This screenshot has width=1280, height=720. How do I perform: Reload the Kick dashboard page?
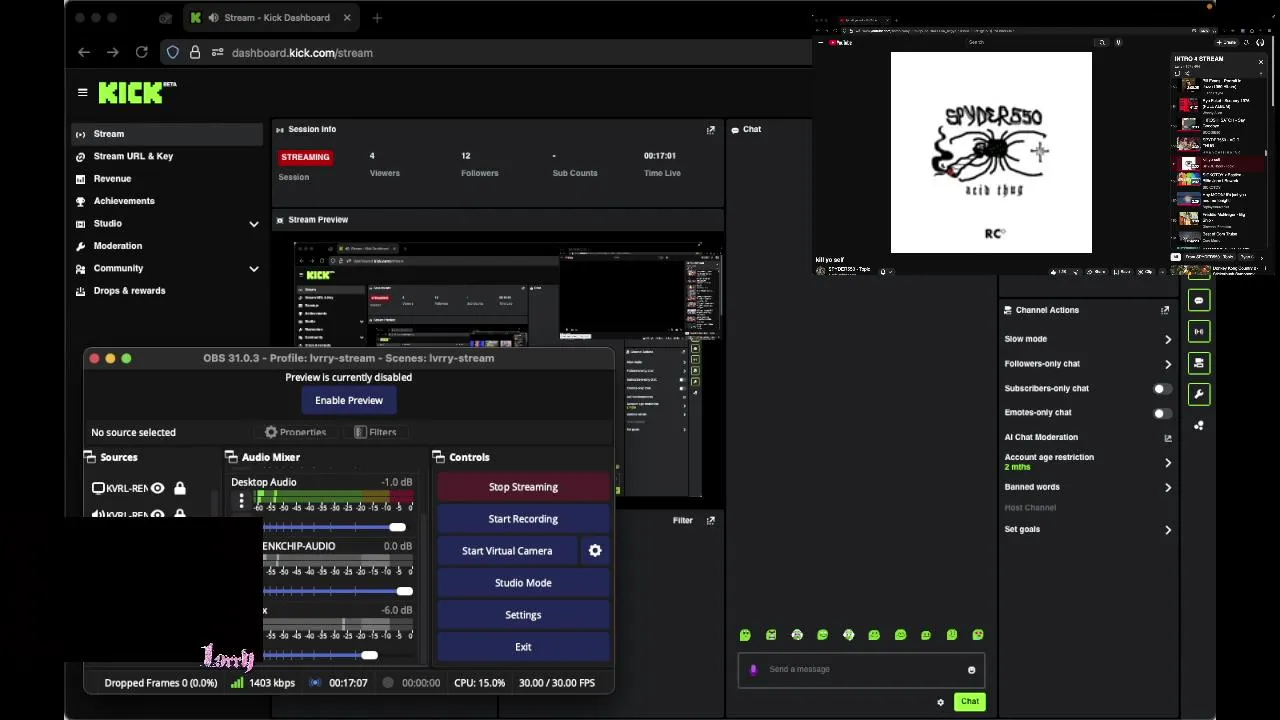(x=142, y=52)
